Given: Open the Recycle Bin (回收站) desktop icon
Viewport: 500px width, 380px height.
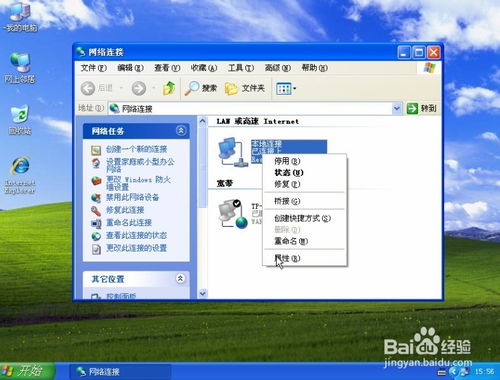Looking at the screenshot, I should click(x=20, y=121).
